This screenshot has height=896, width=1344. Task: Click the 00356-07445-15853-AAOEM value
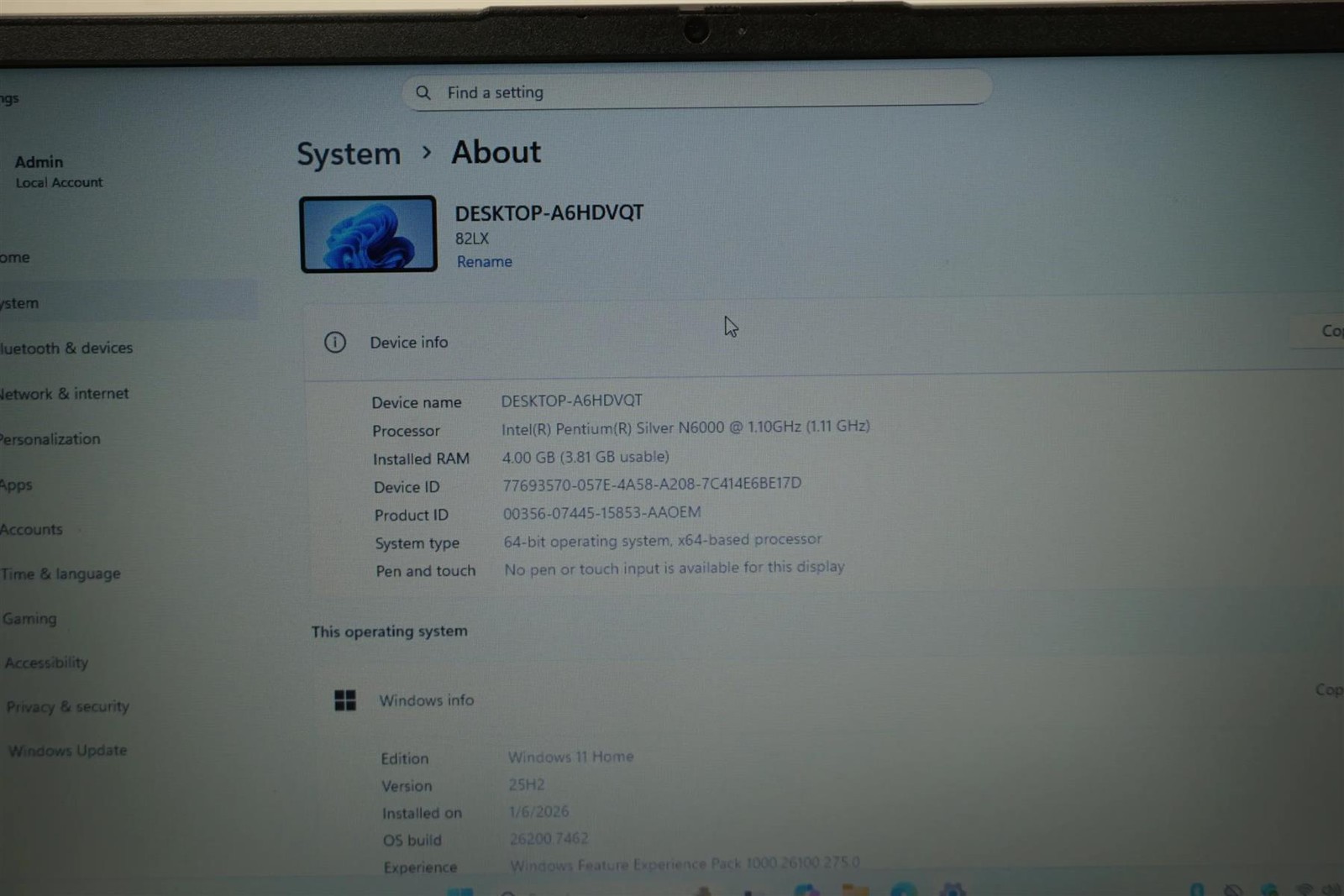point(601,512)
